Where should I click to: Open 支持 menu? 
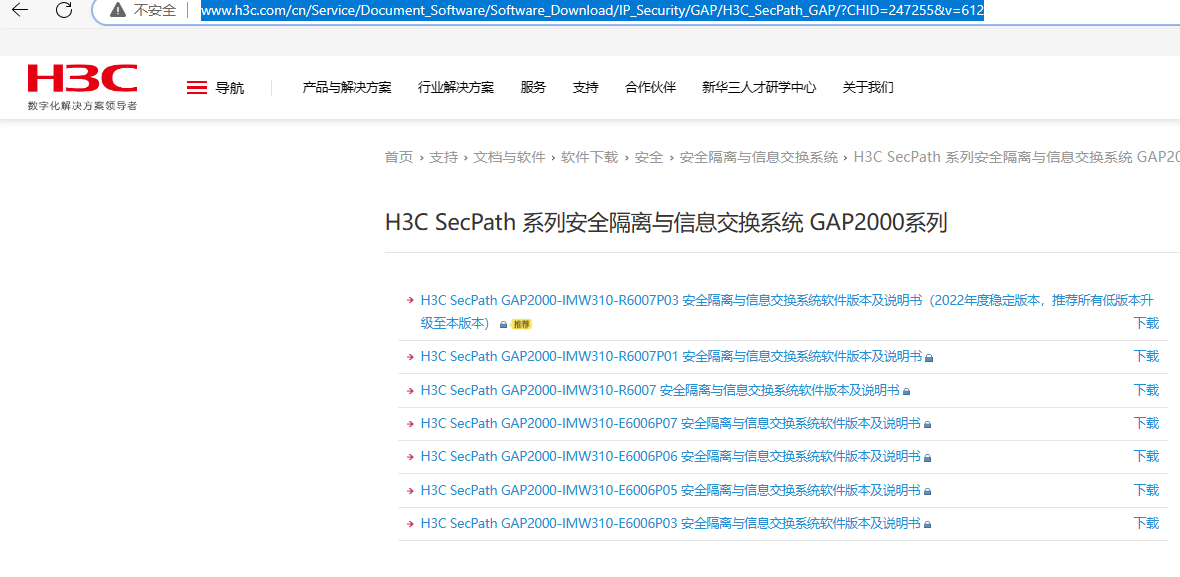click(585, 87)
